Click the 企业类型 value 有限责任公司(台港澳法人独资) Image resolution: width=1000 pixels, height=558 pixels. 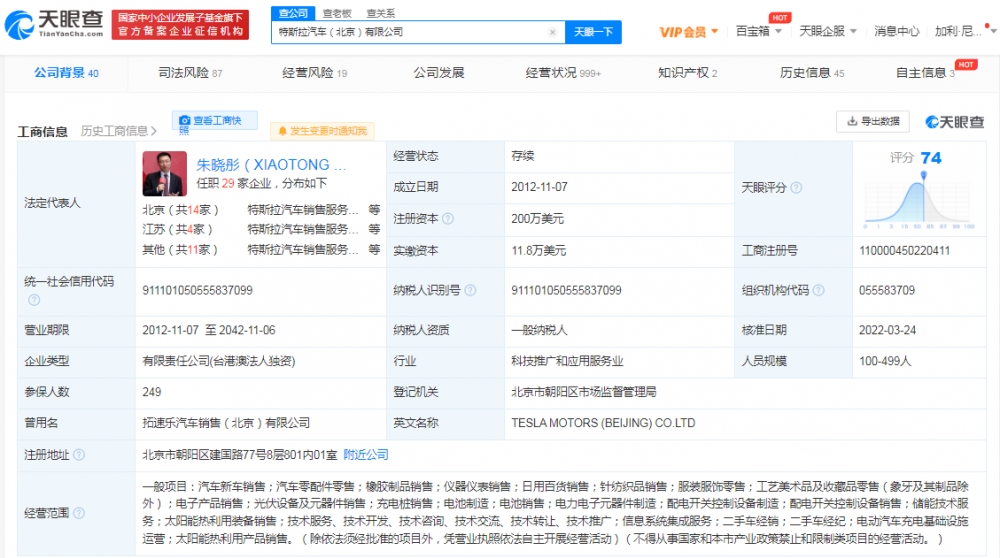coord(219,361)
